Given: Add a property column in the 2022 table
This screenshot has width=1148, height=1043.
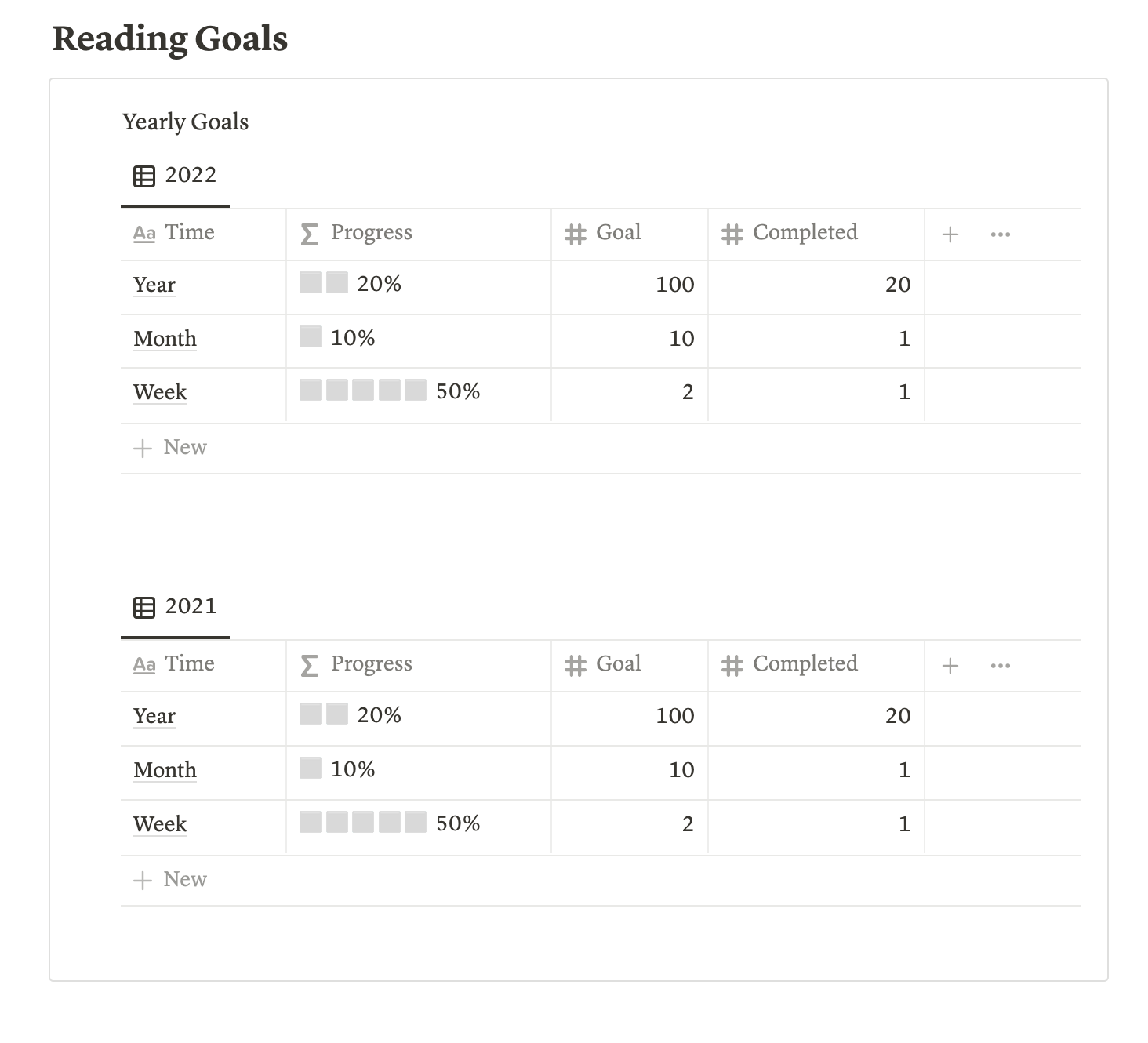Looking at the screenshot, I should tap(950, 234).
